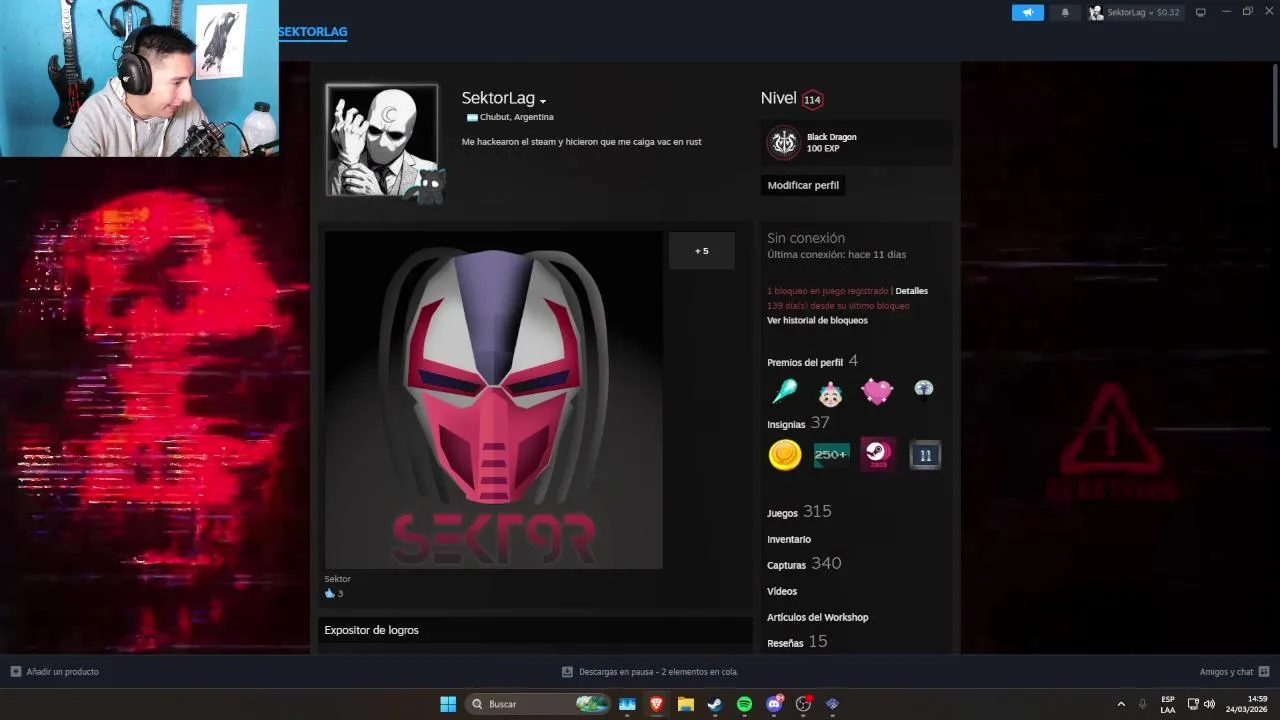The width and height of the screenshot is (1280, 720).
Task: Click the clown face profile award
Action: (831, 392)
